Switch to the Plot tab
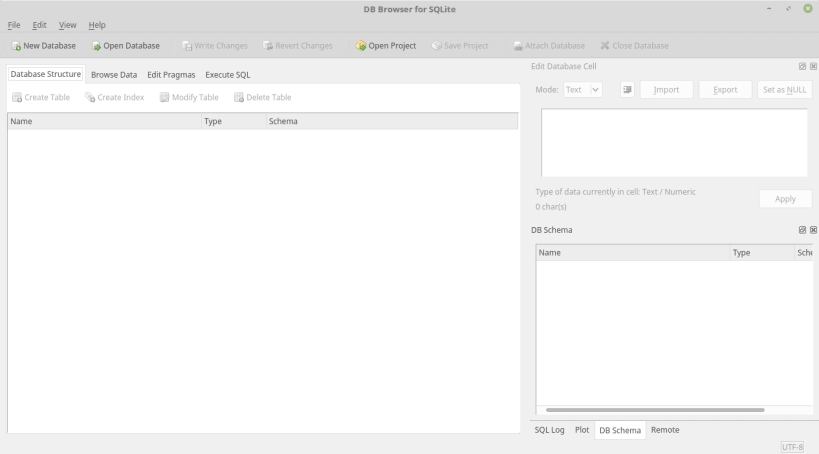Screen dimensions: 819x454 pos(582,430)
